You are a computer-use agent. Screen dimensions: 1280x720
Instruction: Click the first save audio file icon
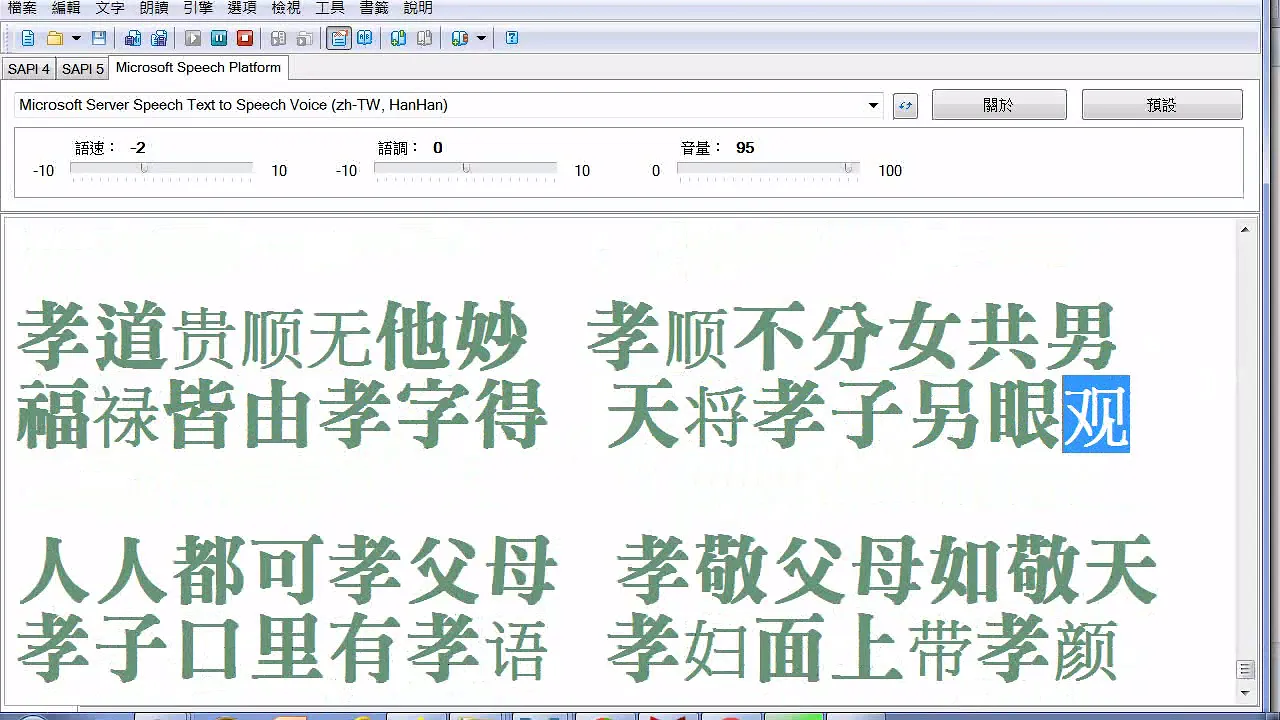133,38
